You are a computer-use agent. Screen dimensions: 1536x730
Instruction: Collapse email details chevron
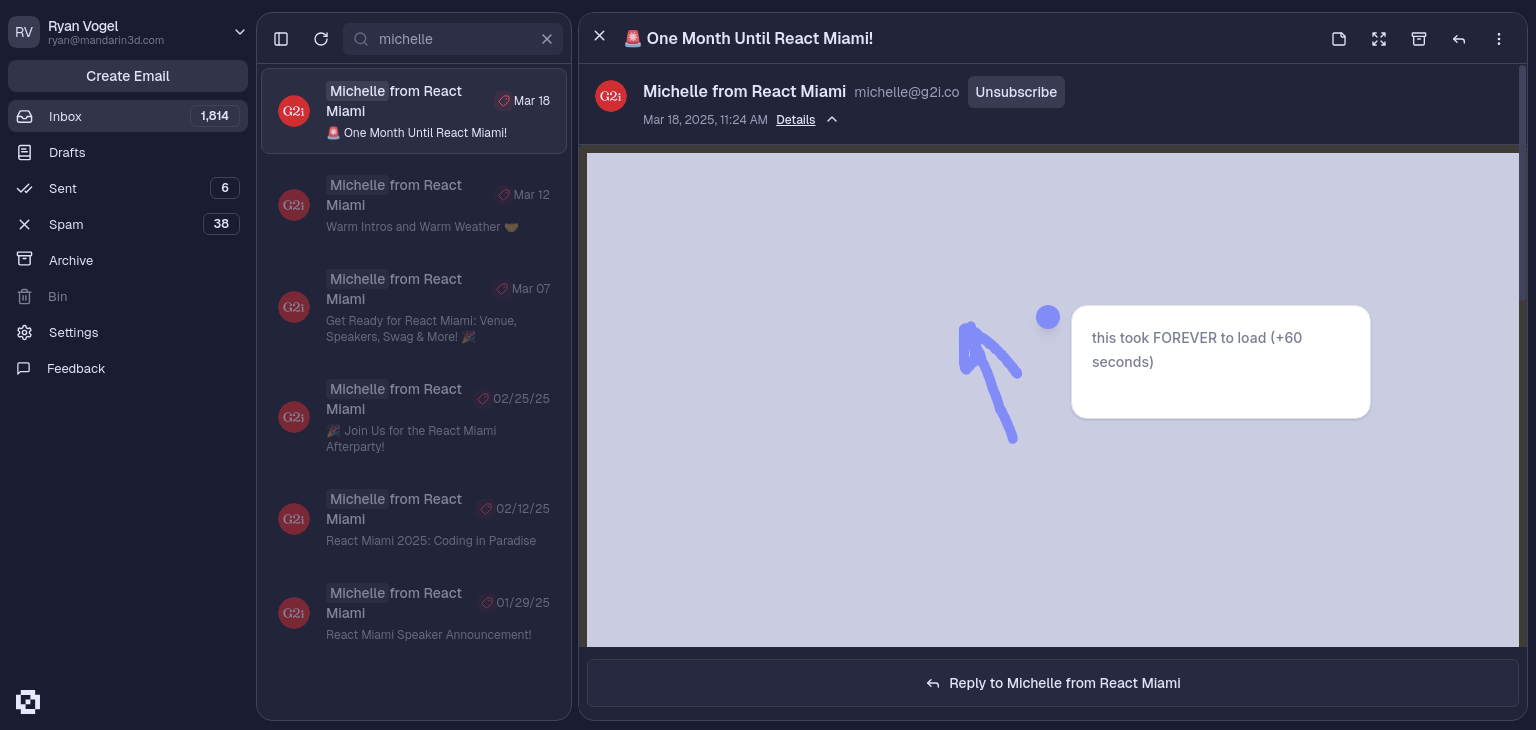point(832,120)
